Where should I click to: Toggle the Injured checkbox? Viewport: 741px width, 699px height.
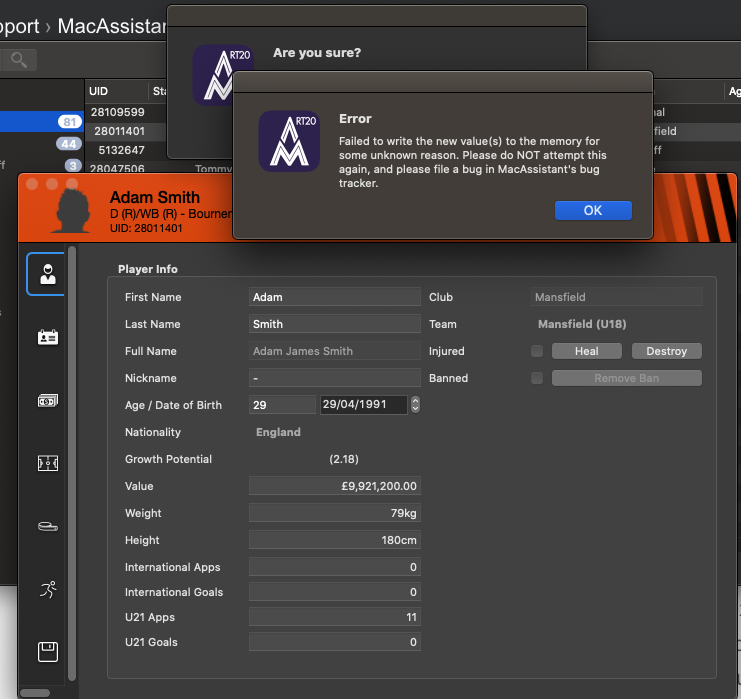537,351
